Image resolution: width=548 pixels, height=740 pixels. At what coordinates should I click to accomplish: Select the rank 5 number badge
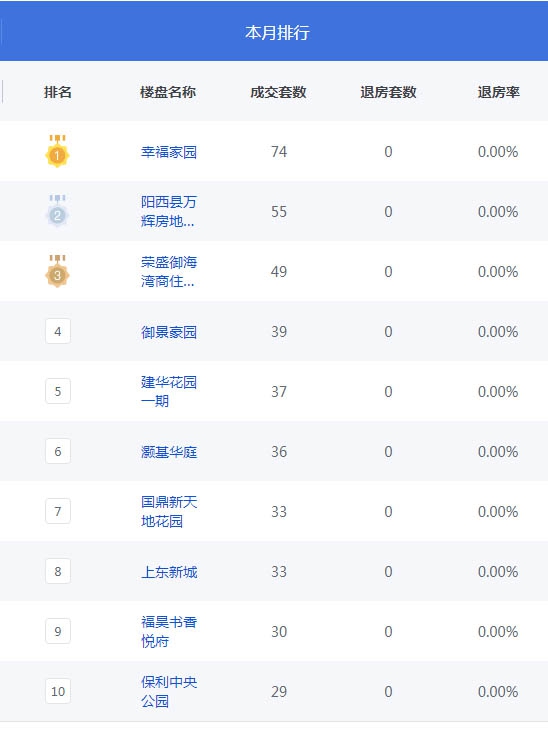(x=58, y=391)
